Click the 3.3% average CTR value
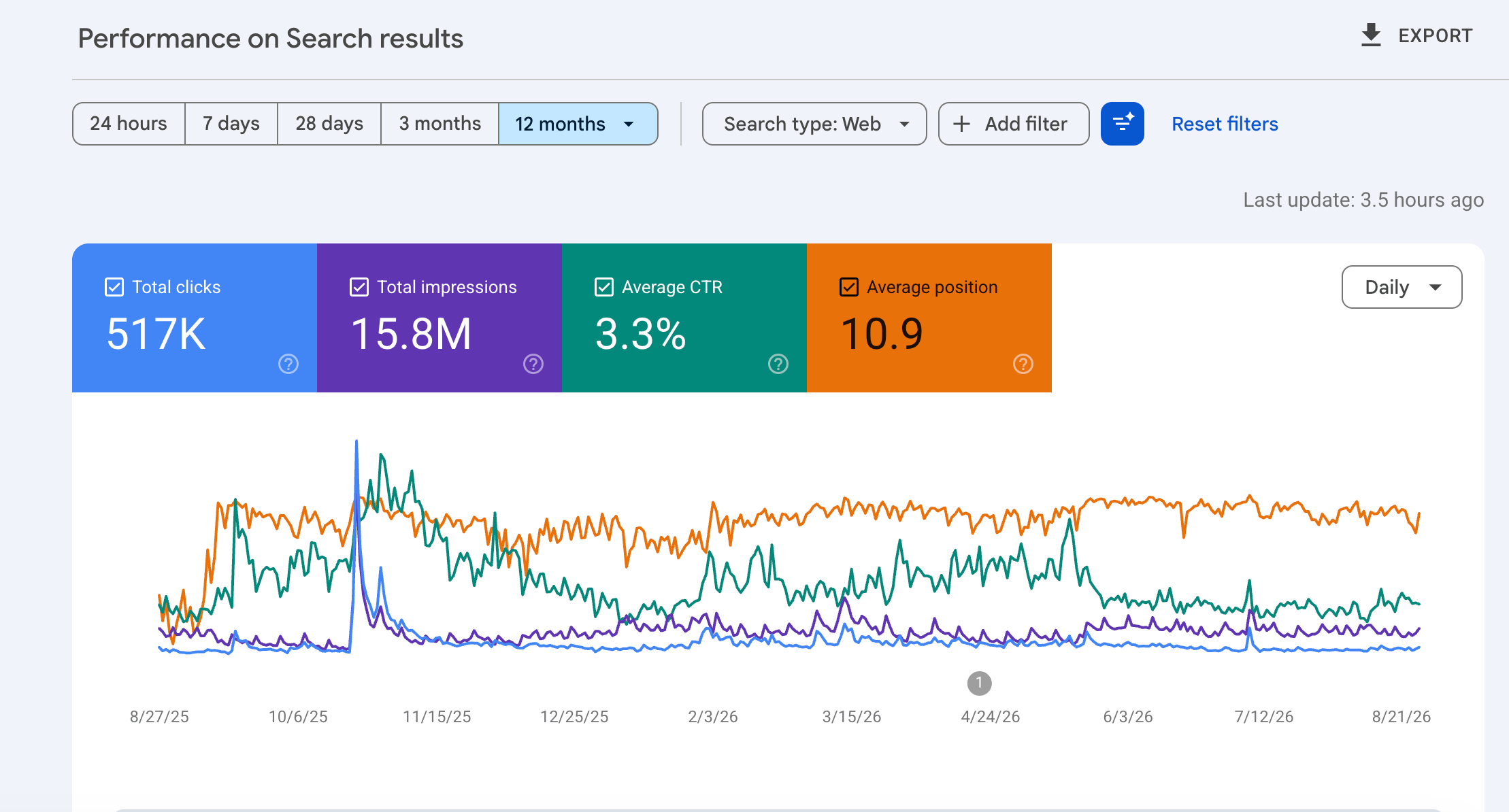This screenshot has width=1509, height=812. [x=640, y=334]
